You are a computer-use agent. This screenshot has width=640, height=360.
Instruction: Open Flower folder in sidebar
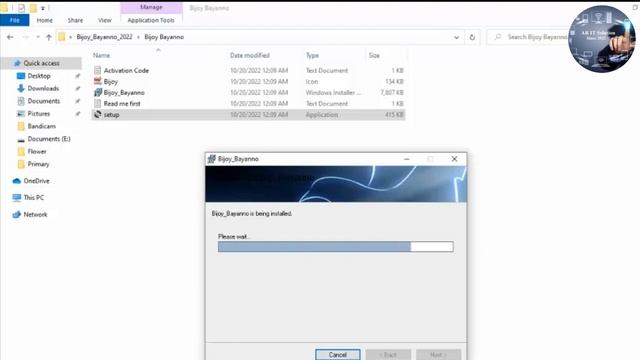(x=37, y=152)
